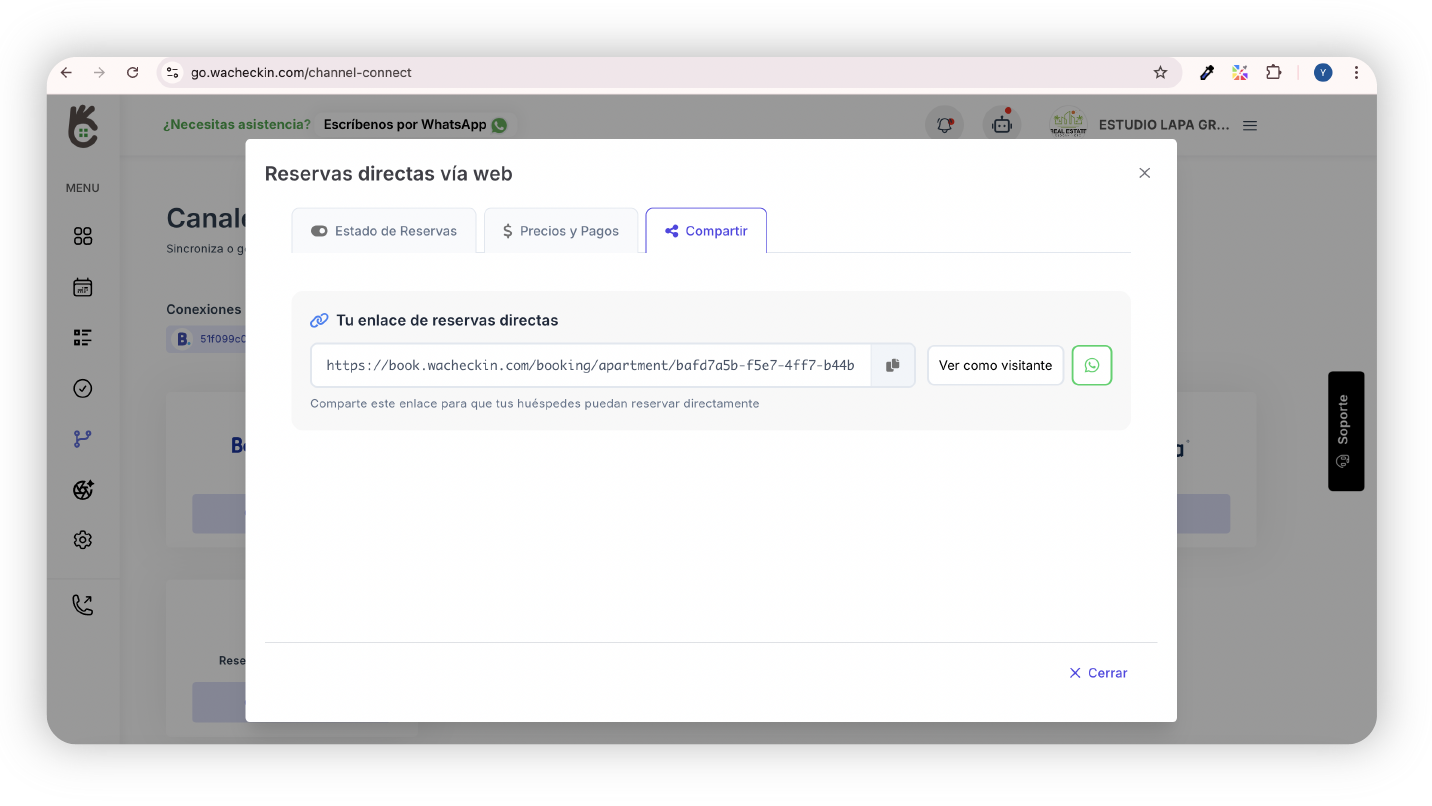Screen dimensions: 1432x806
Task: Share booking link via WhatsApp button
Action: point(1091,366)
